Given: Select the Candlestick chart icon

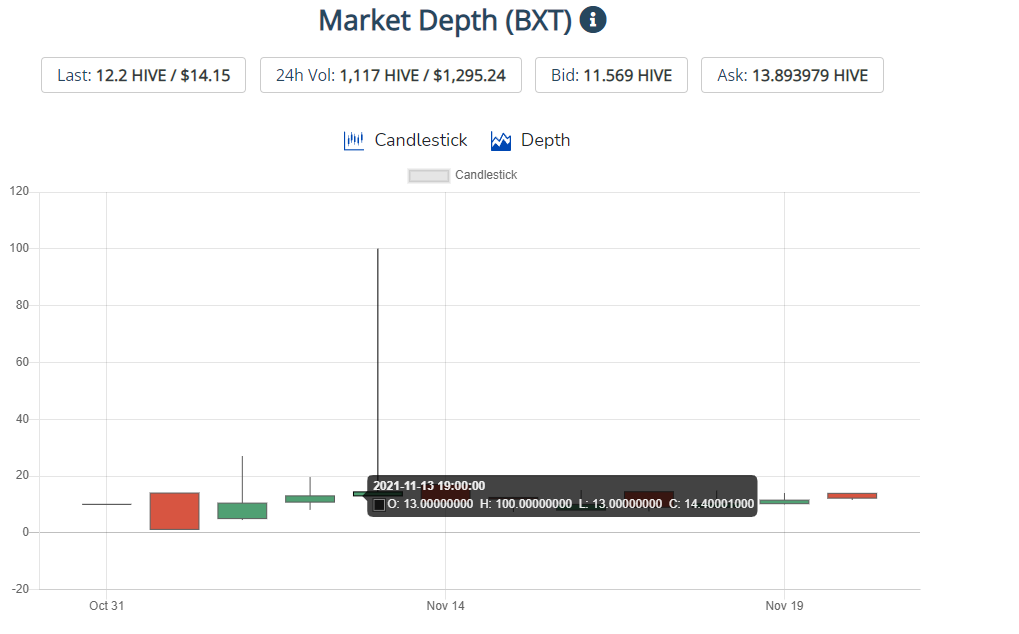Looking at the screenshot, I should tap(354, 140).
